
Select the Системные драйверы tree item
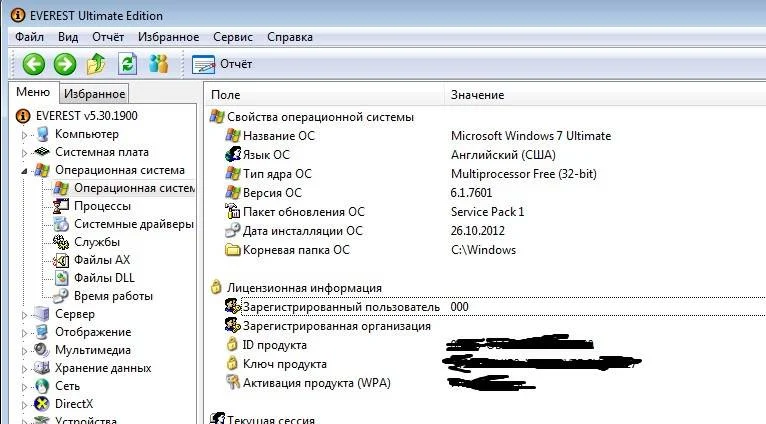[134, 224]
